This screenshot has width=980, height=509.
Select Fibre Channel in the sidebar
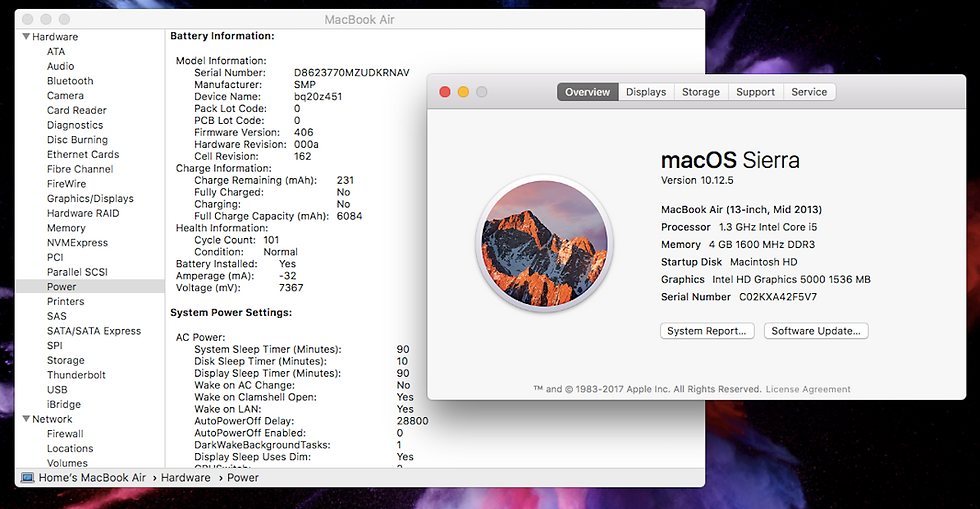pyautogui.click(x=80, y=169)
